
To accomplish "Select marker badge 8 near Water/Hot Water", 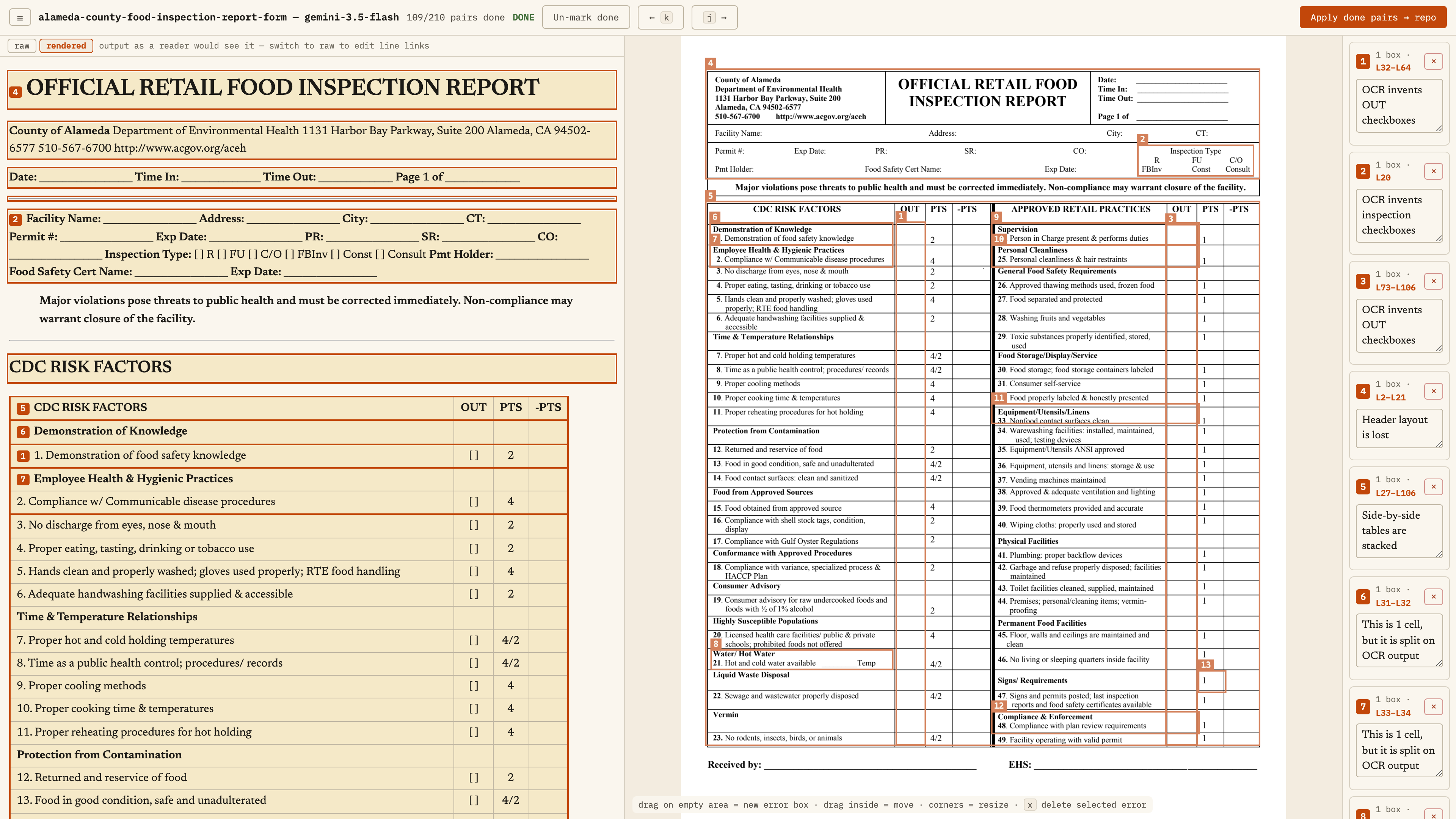I will click(715, 644).
